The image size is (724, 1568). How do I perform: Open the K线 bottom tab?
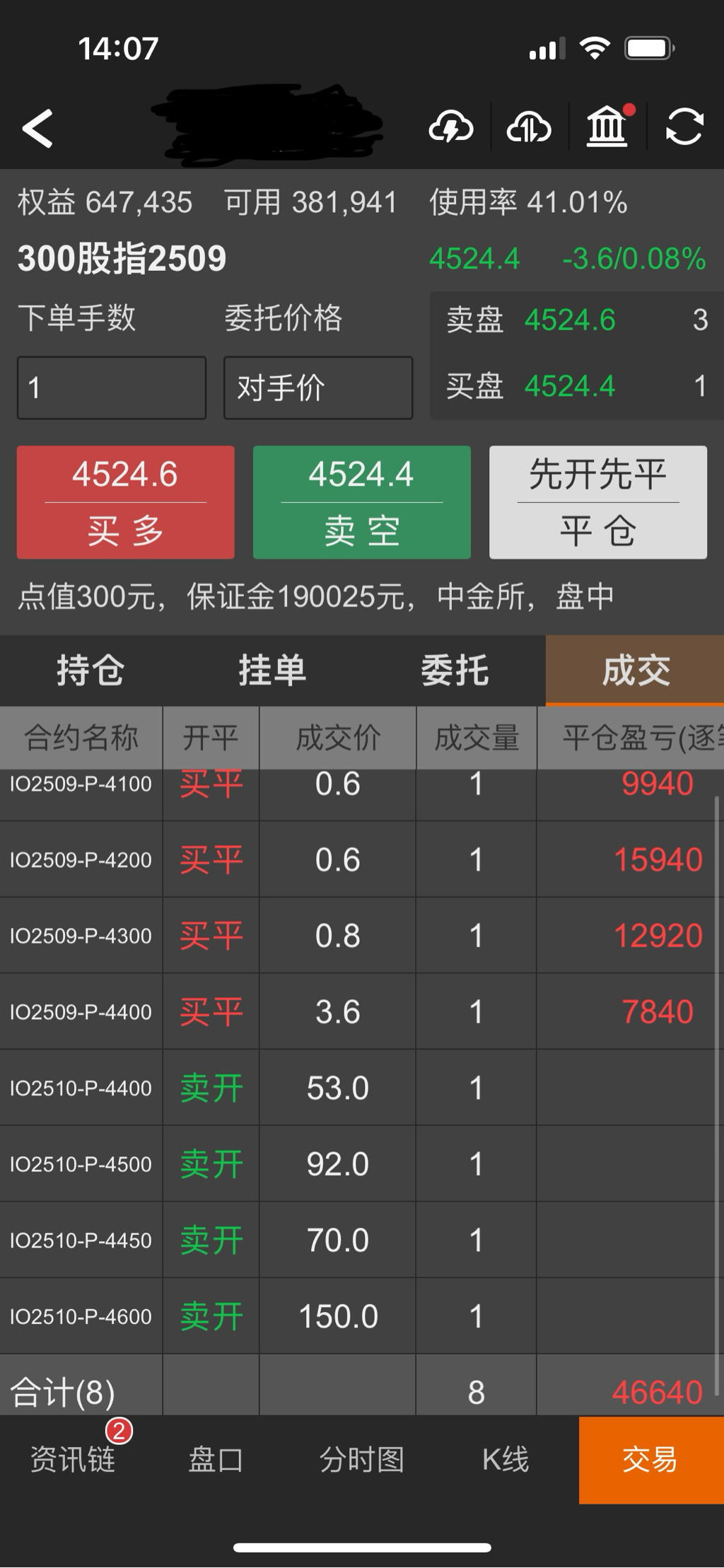click(506, 1460)
